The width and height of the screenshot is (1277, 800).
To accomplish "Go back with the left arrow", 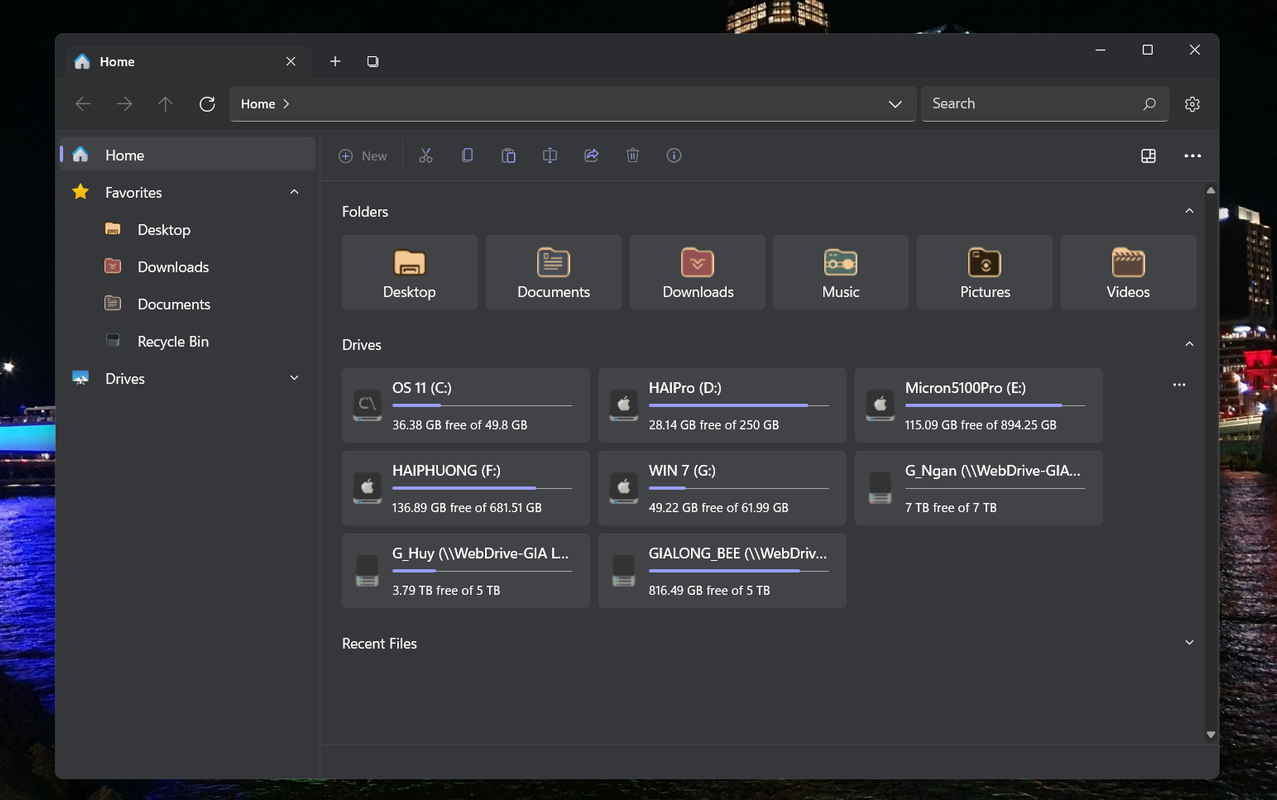I will [x=83, y=104].
